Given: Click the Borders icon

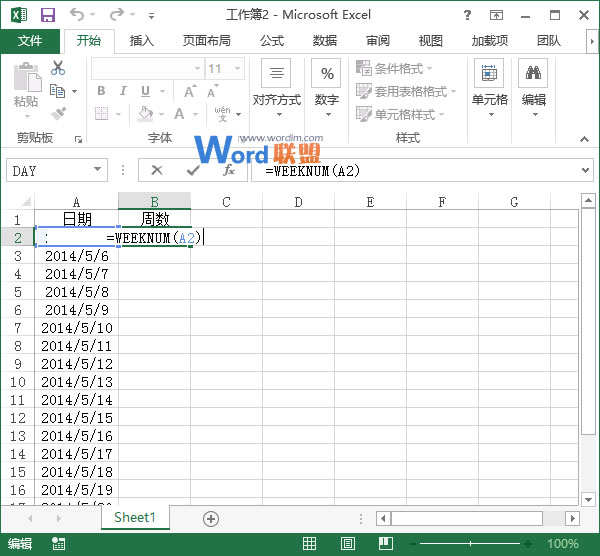Looking at the screenshot, I should tap(102, 114).
